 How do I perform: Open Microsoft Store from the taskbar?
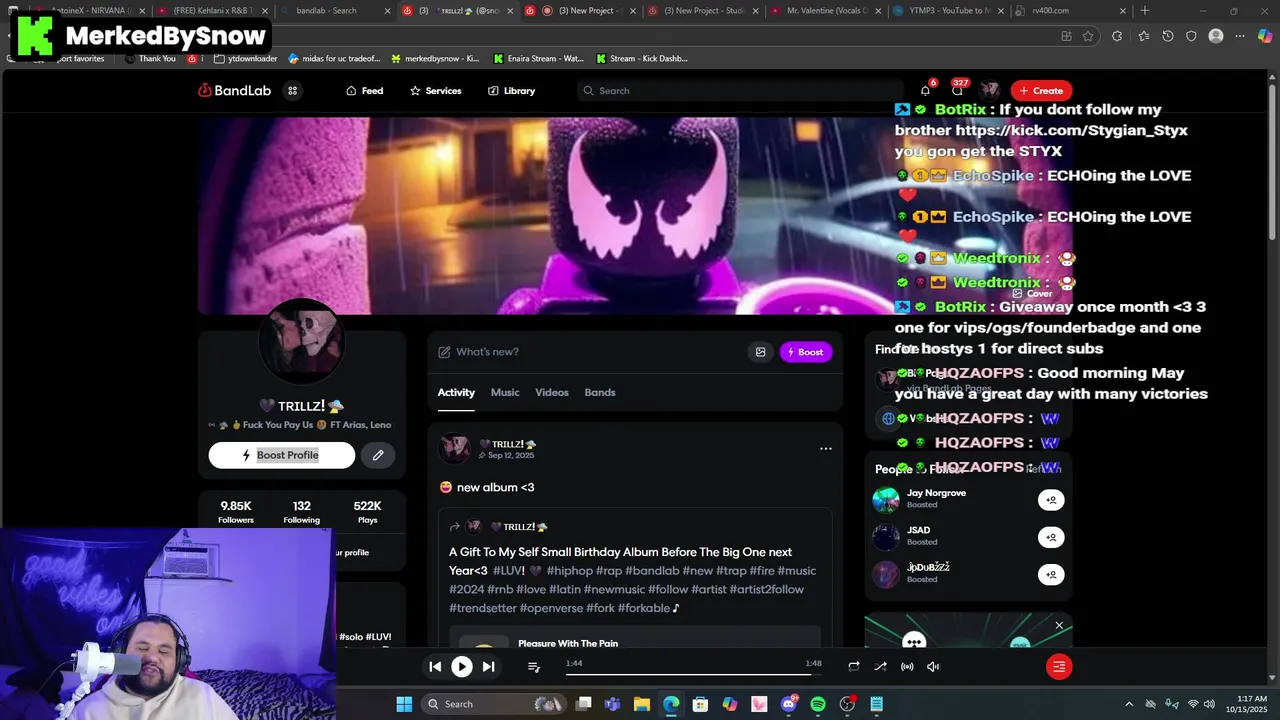[700, 704]
